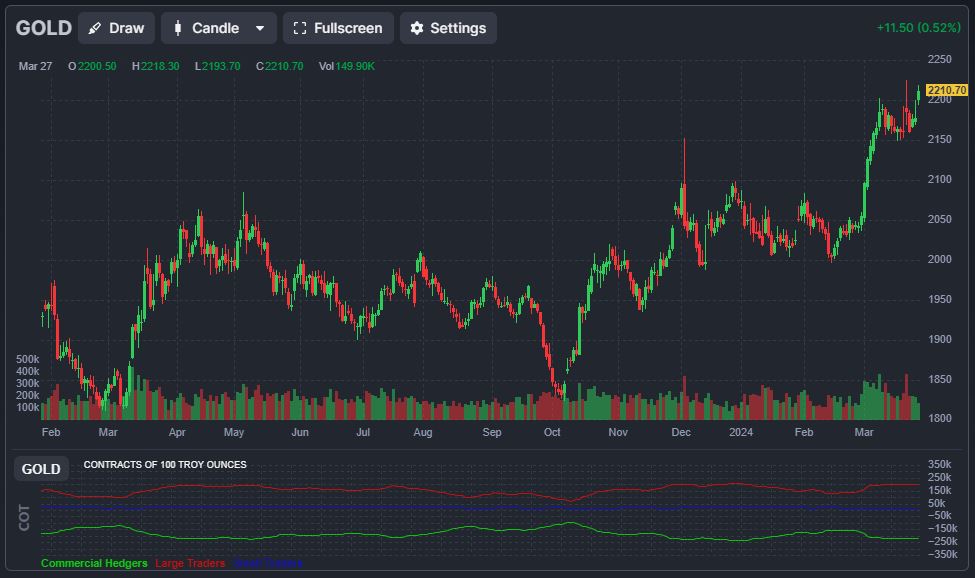Click the 2000 price level on the axis
The image size is (975, 578).
pos(938,259)
